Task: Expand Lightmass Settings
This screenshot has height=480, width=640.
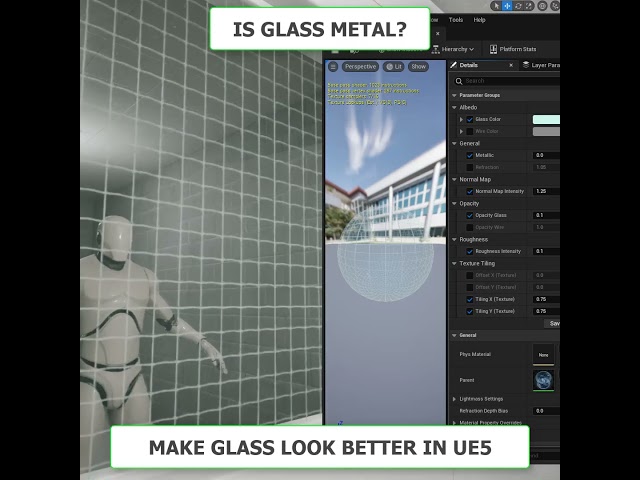Action: (x=454, y=399)
